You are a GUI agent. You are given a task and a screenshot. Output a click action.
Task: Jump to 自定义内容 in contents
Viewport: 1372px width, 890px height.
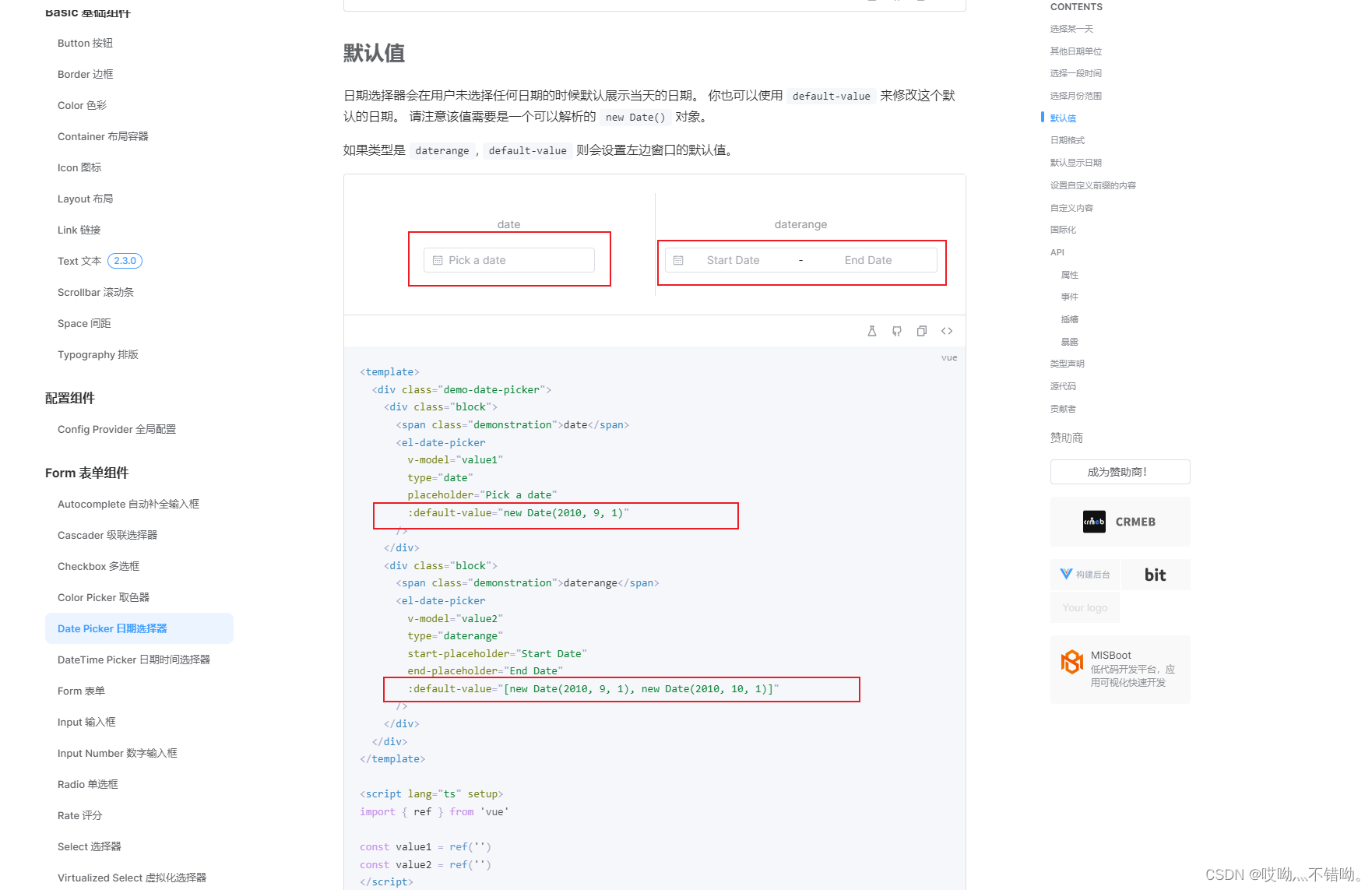click(x=1071, y=208)
